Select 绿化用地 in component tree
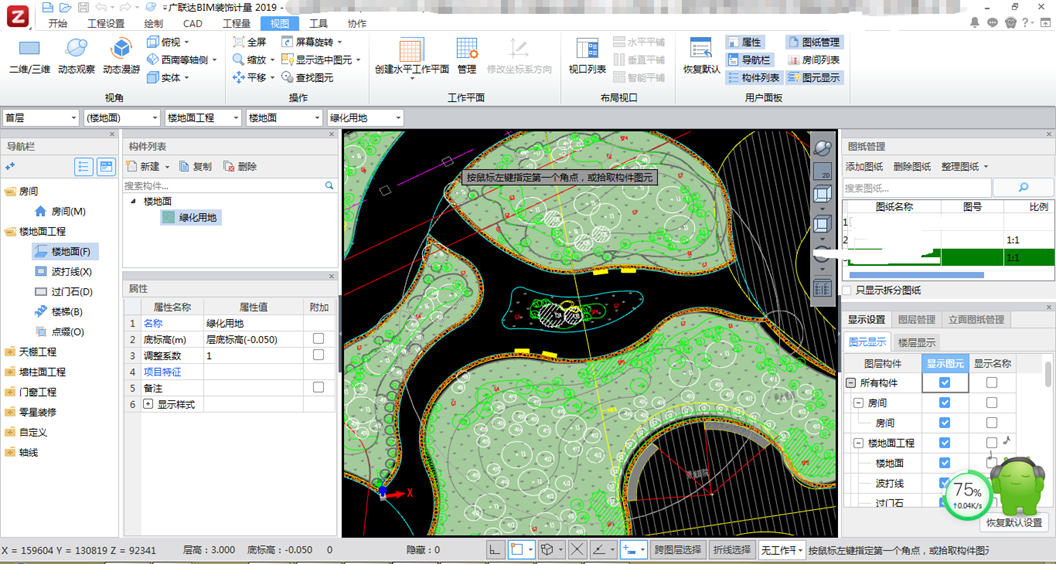This screenshot has width=1056, height=564. pos(191,217)
